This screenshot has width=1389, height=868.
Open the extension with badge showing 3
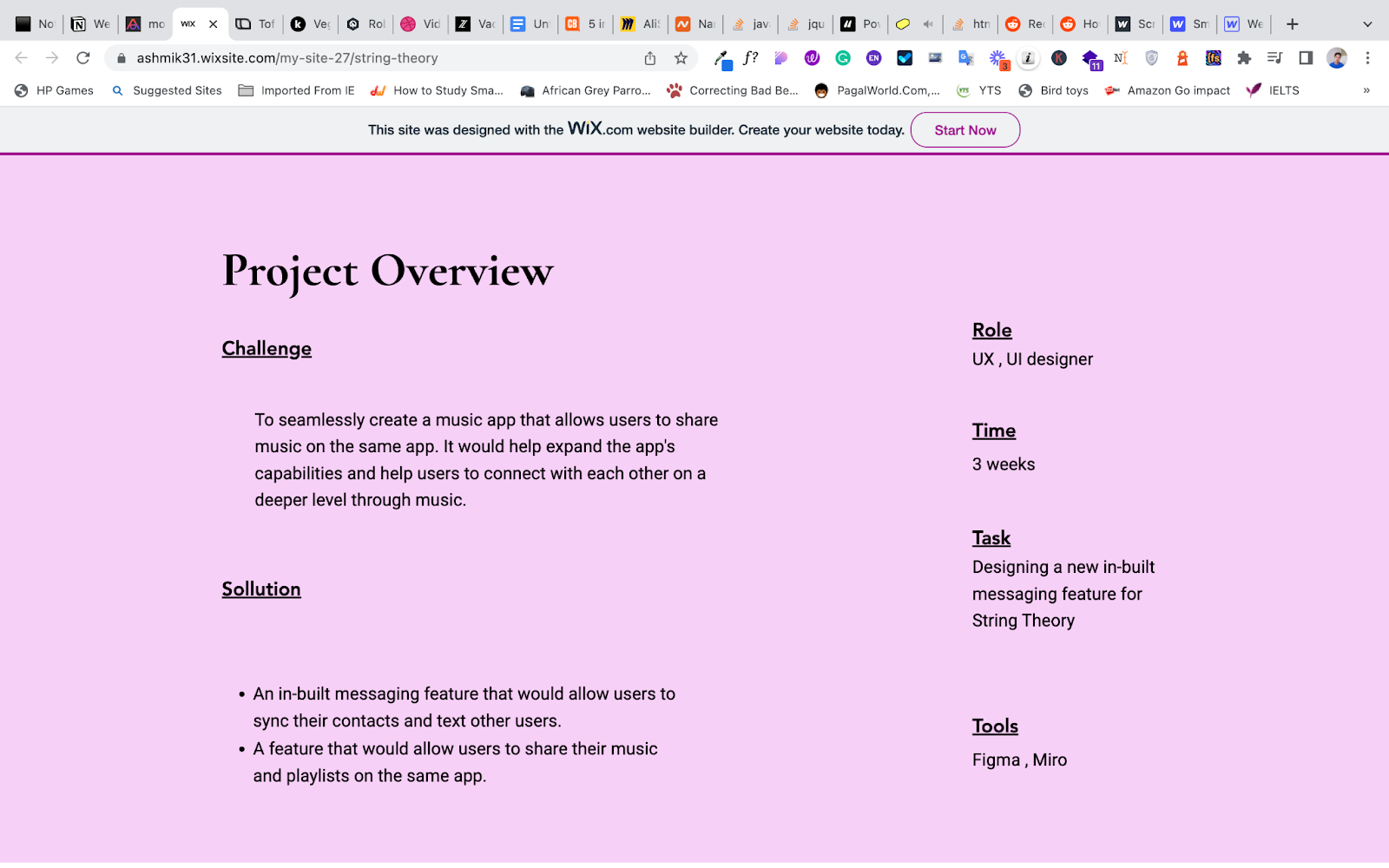(998, 59)
